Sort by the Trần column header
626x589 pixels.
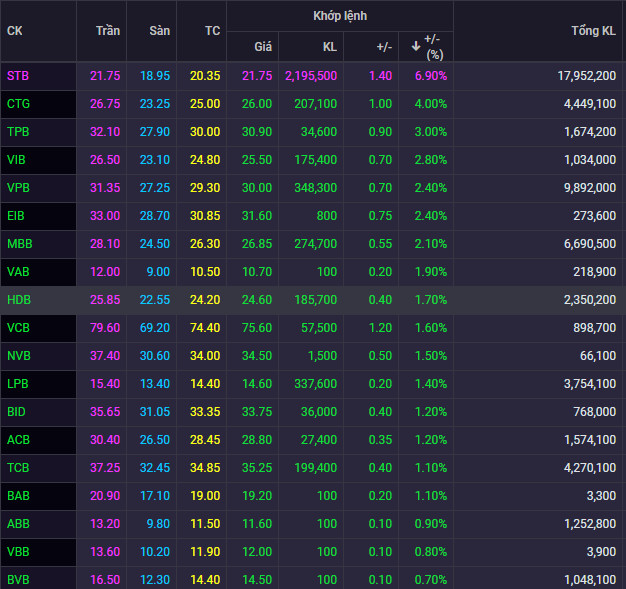pyautogui.click(x=108, y=31)
